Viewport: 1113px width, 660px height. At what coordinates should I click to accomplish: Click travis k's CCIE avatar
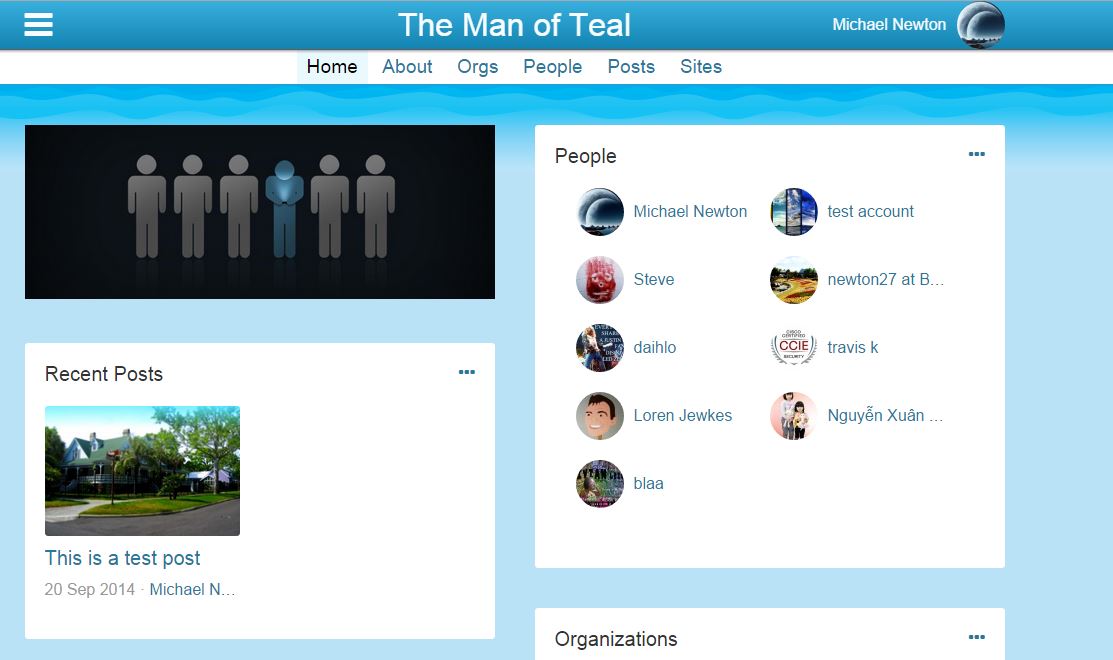(794, 348)
